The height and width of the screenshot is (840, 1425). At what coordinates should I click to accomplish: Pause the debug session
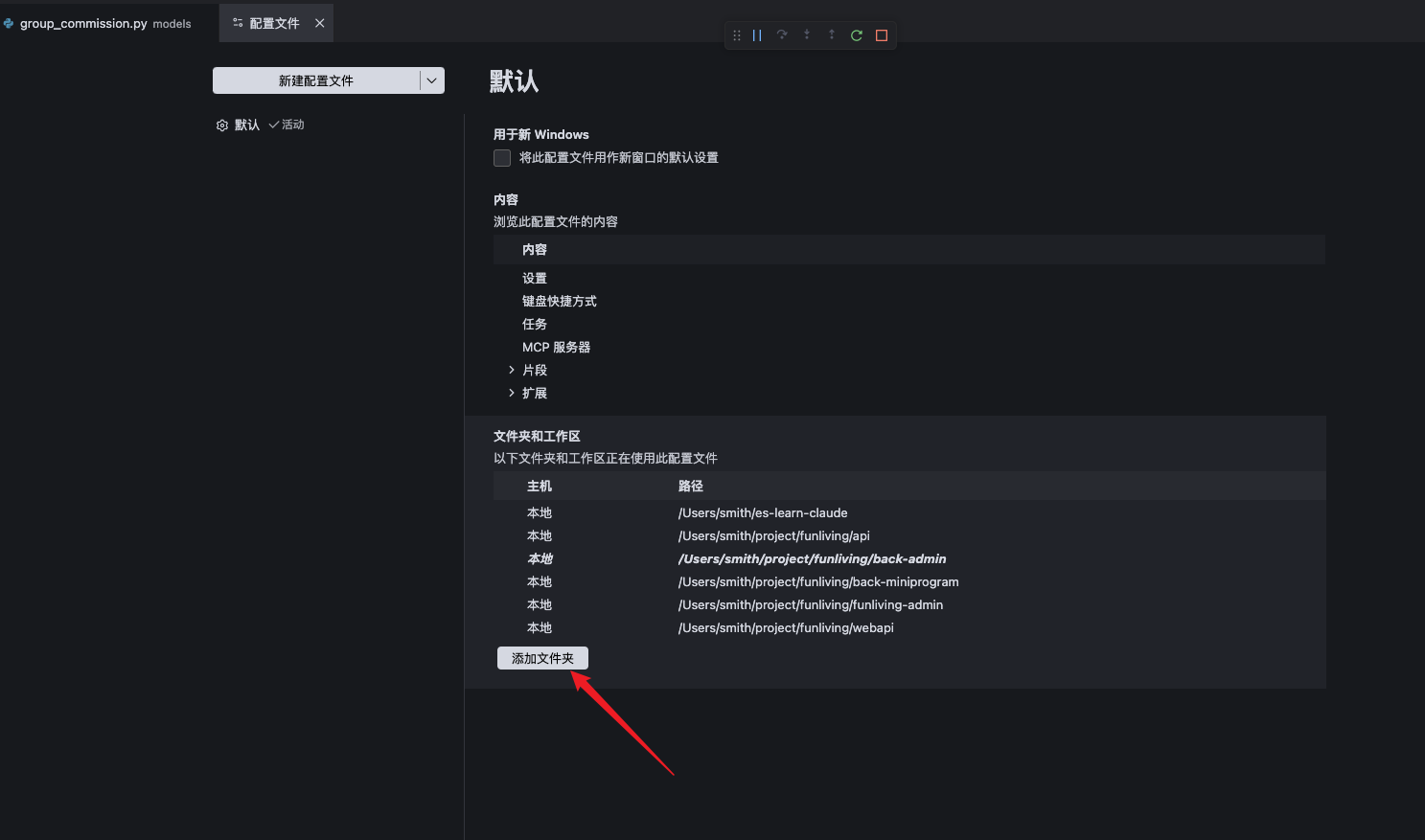(757, 35)
